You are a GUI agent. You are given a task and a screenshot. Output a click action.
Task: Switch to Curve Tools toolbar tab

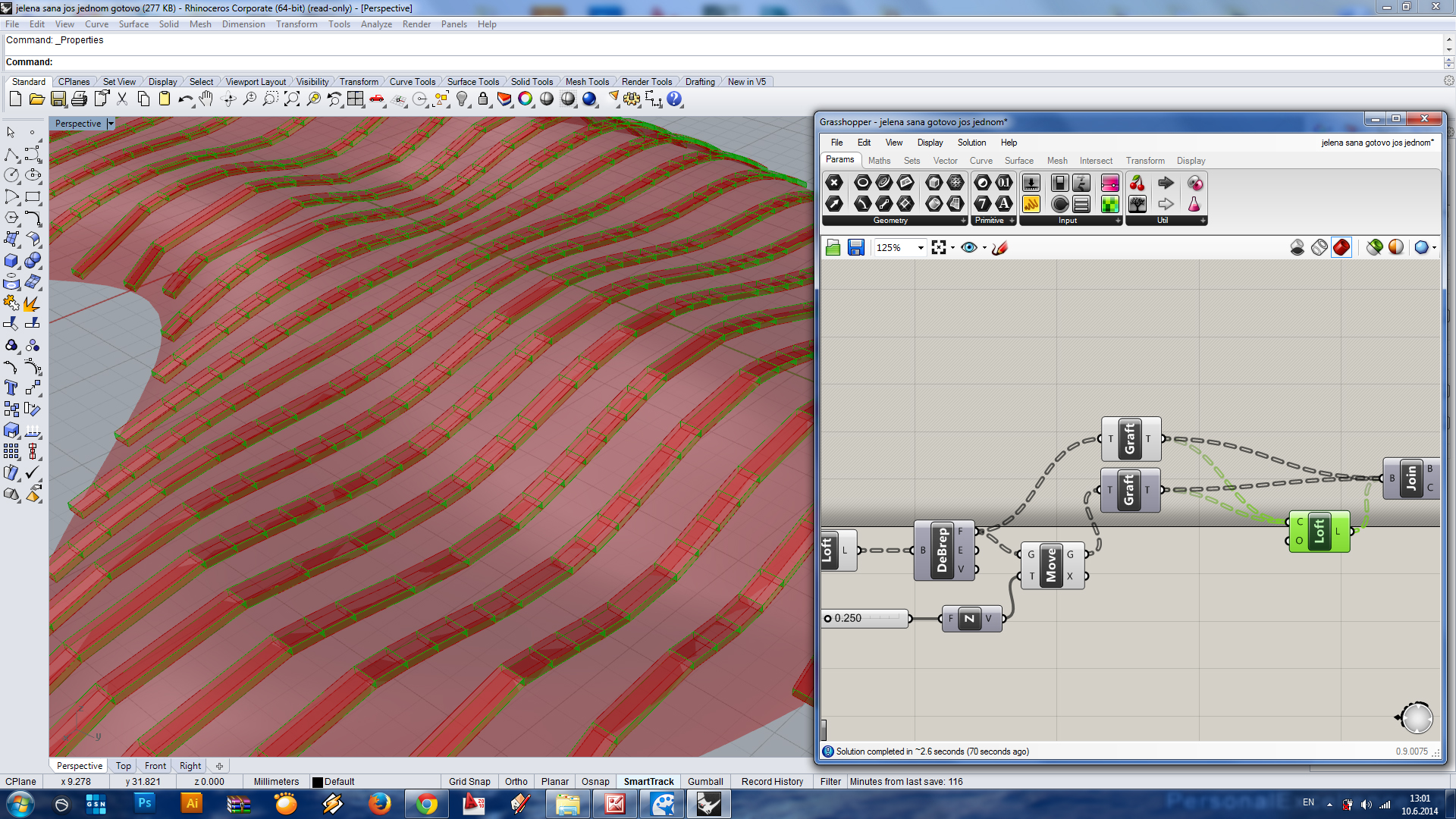(412, 82)
